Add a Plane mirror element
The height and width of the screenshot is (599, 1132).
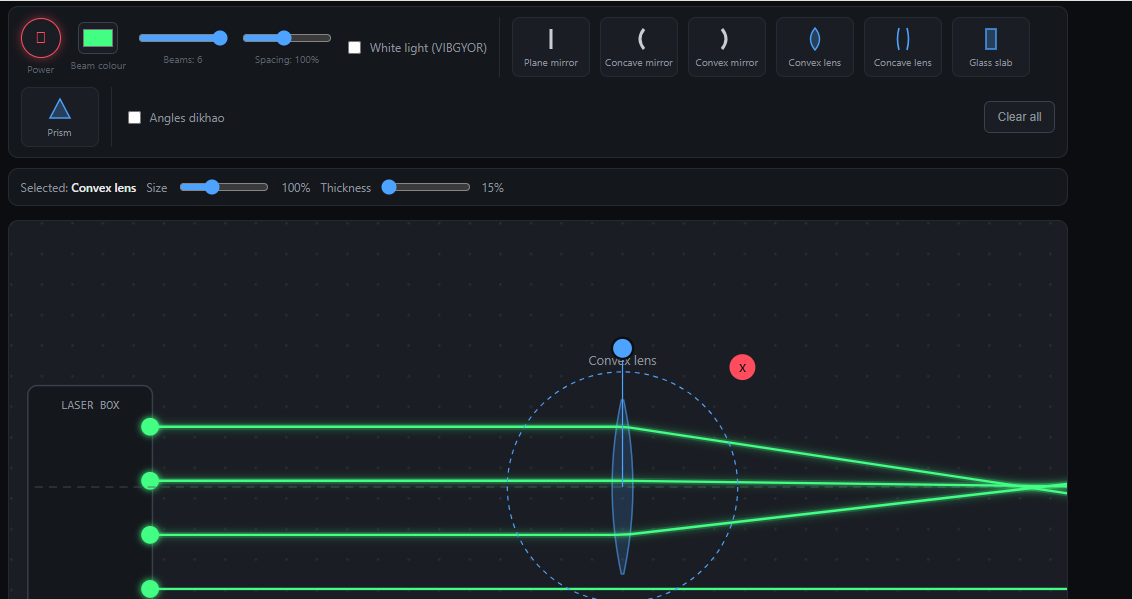(551, 47)
